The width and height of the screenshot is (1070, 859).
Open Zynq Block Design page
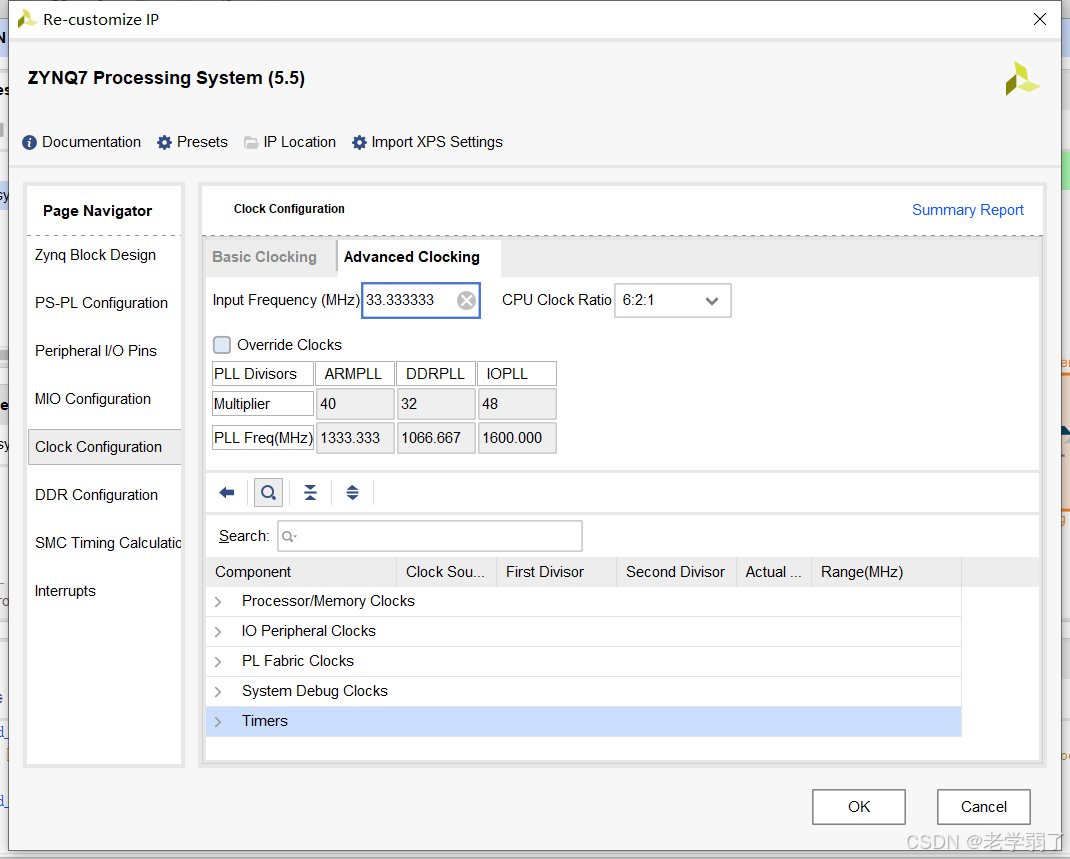(96, 255)
